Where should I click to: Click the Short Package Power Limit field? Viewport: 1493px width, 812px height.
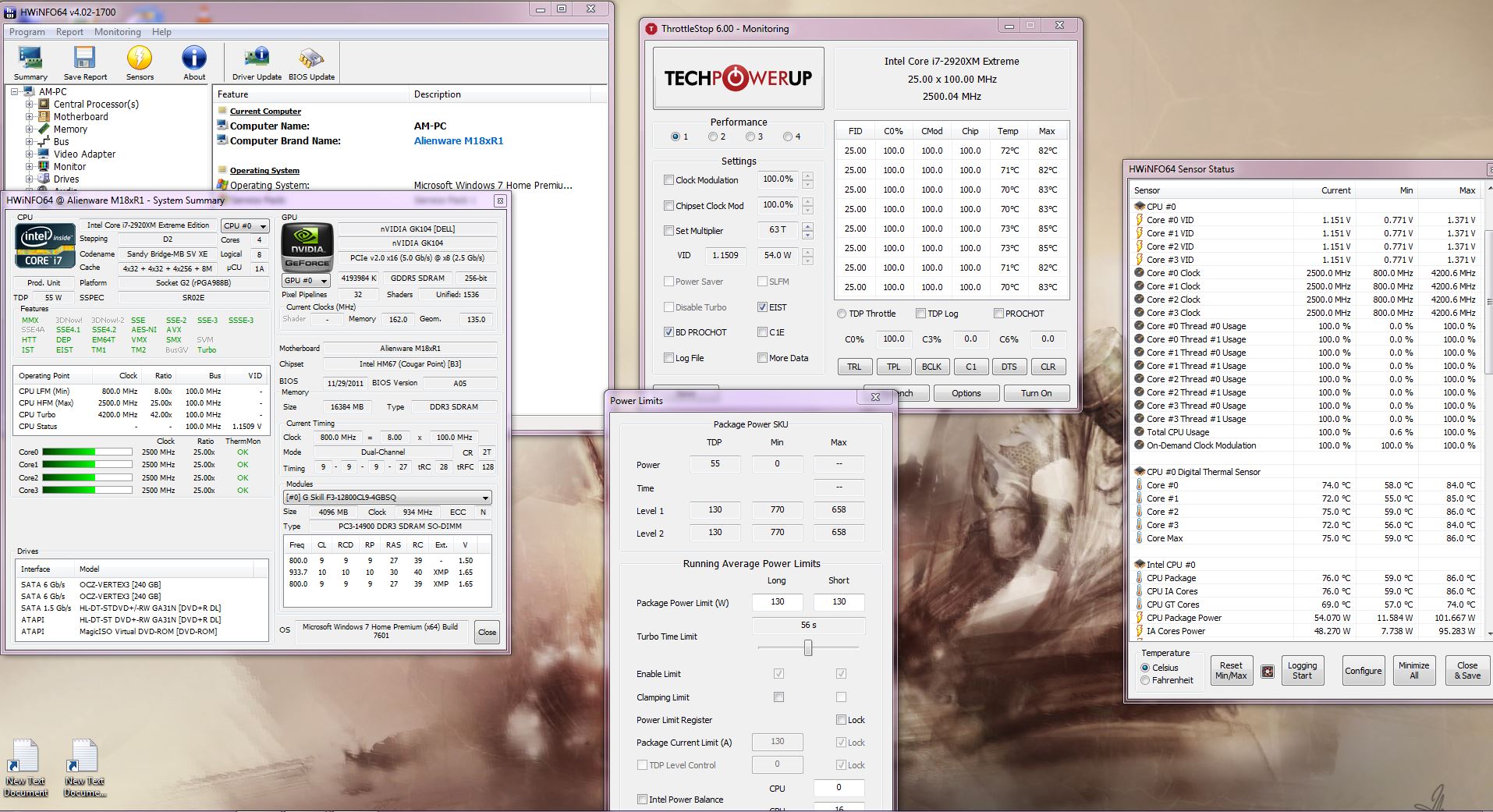click(839, 602)
